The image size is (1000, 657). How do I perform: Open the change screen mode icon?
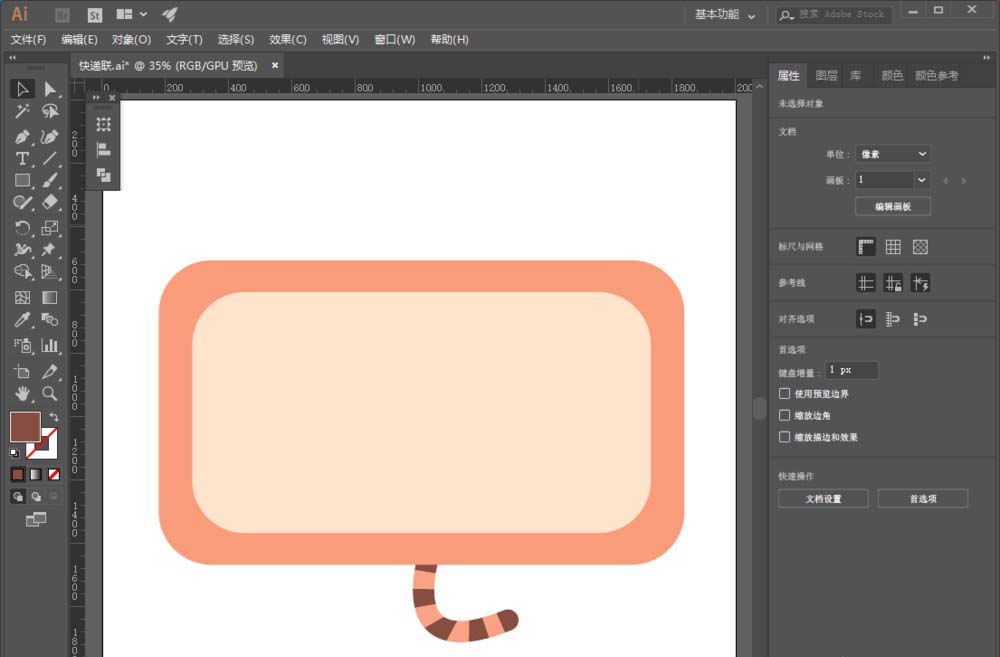pos(36,520)
